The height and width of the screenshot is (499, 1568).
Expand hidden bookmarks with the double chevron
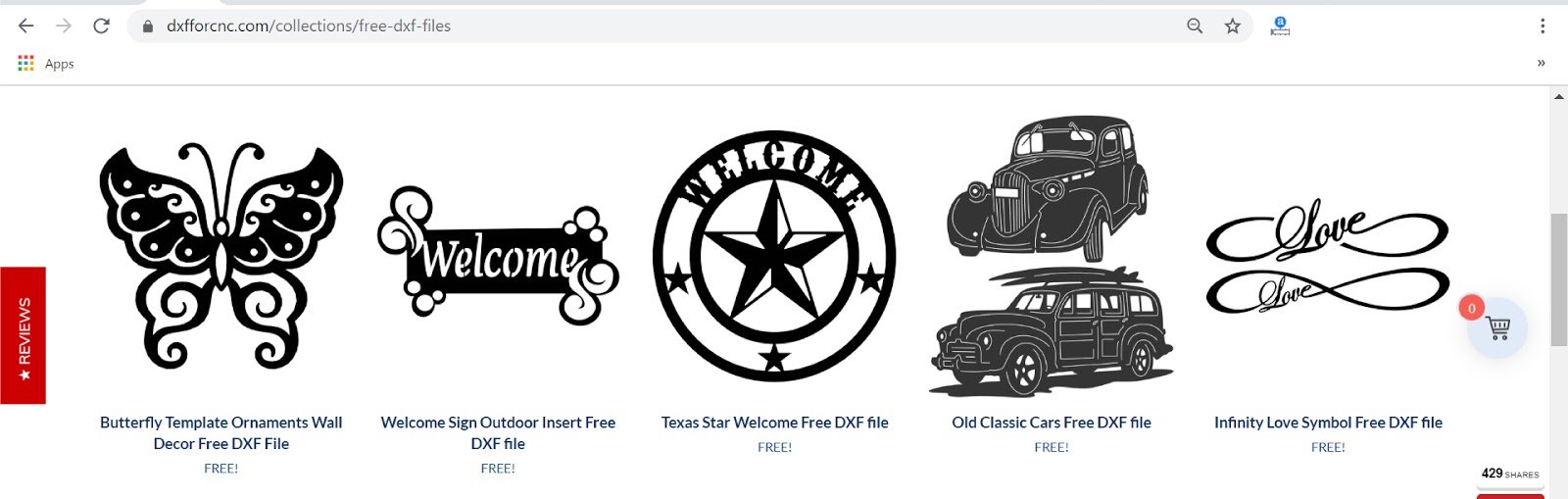point(1541,63)
